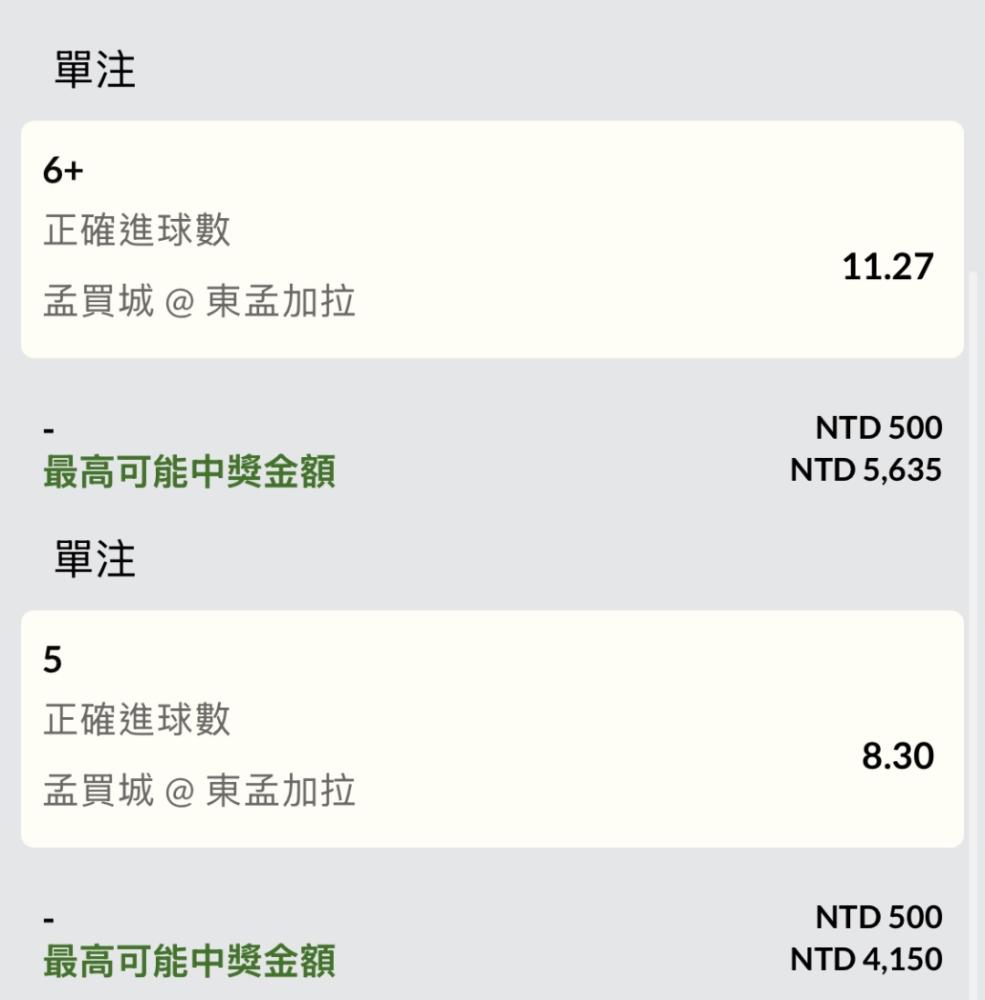Click the vertical scrollbar on right edge

tap(973, 635)
